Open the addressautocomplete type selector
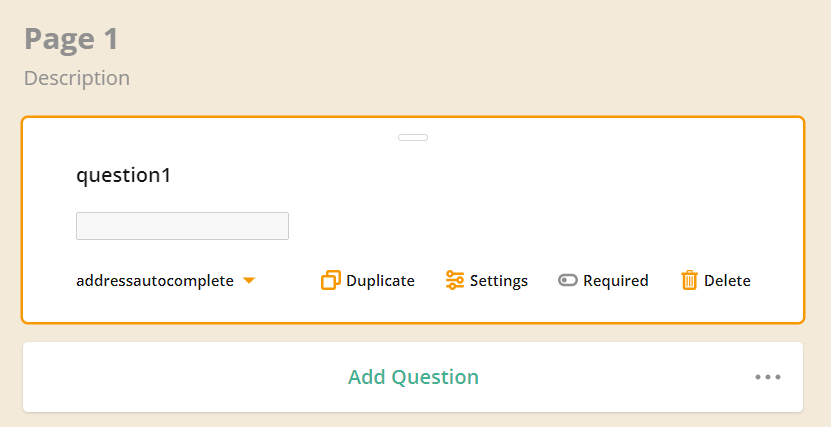Image resolution: width=831 pixels, height=427 pixels. click(x=165, y=281)
